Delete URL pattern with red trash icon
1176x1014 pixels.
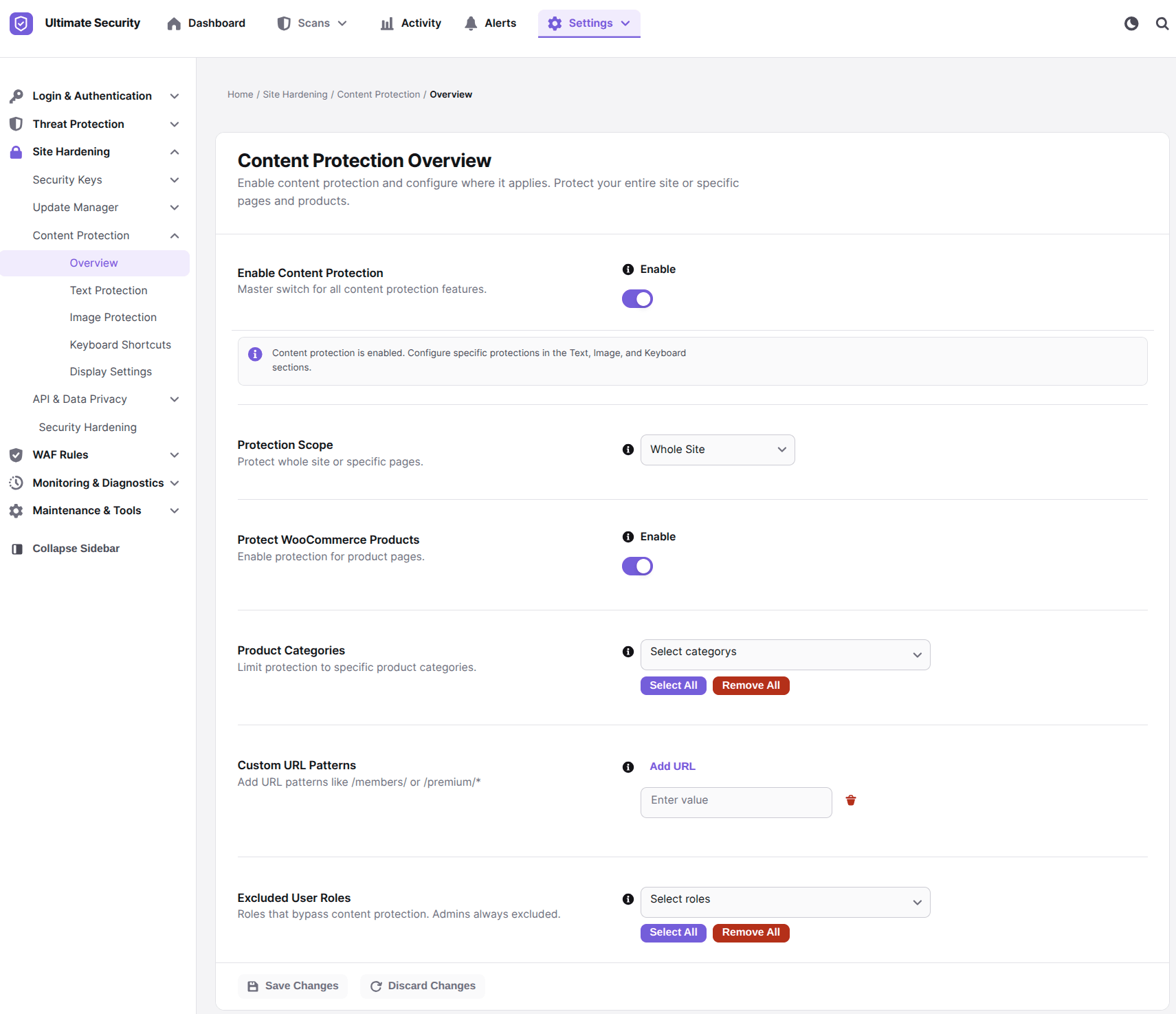pos(851,800)
